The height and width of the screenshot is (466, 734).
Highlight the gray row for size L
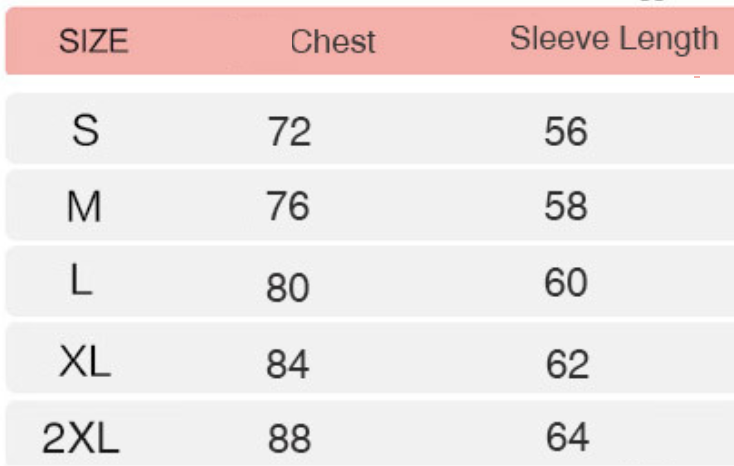(x=430, y=284)
